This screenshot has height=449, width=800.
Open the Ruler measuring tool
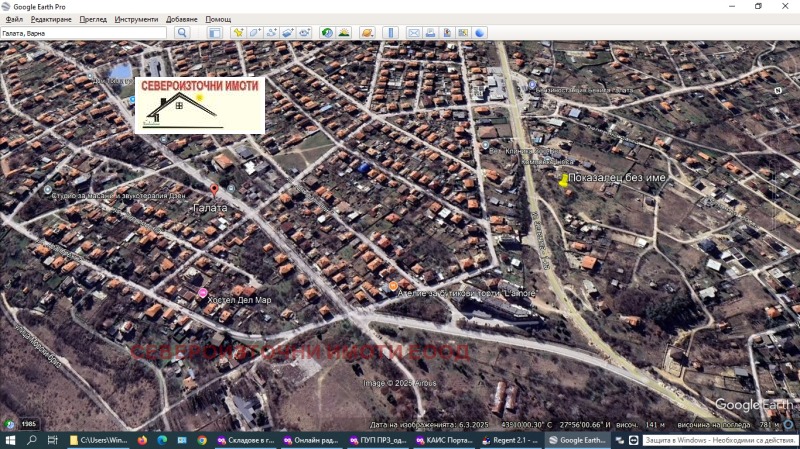[x=390, y=33]
